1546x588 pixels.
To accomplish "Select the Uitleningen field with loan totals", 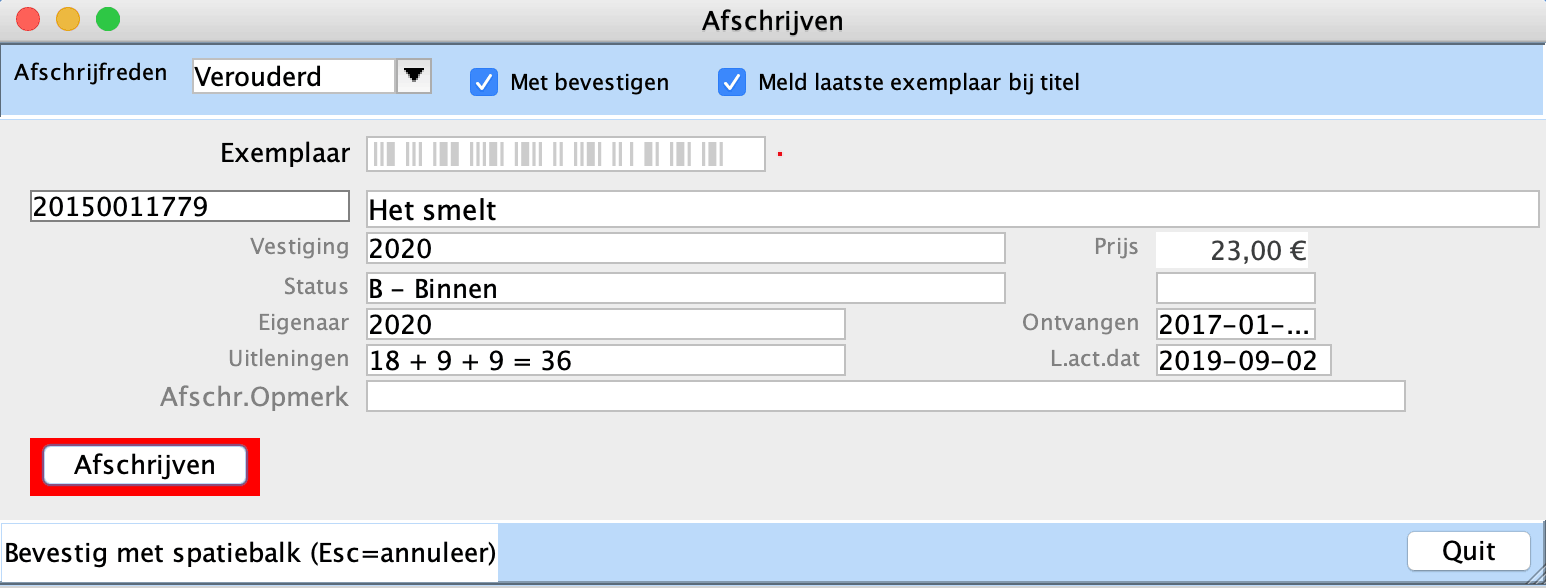I will click(x=604, y=360).
